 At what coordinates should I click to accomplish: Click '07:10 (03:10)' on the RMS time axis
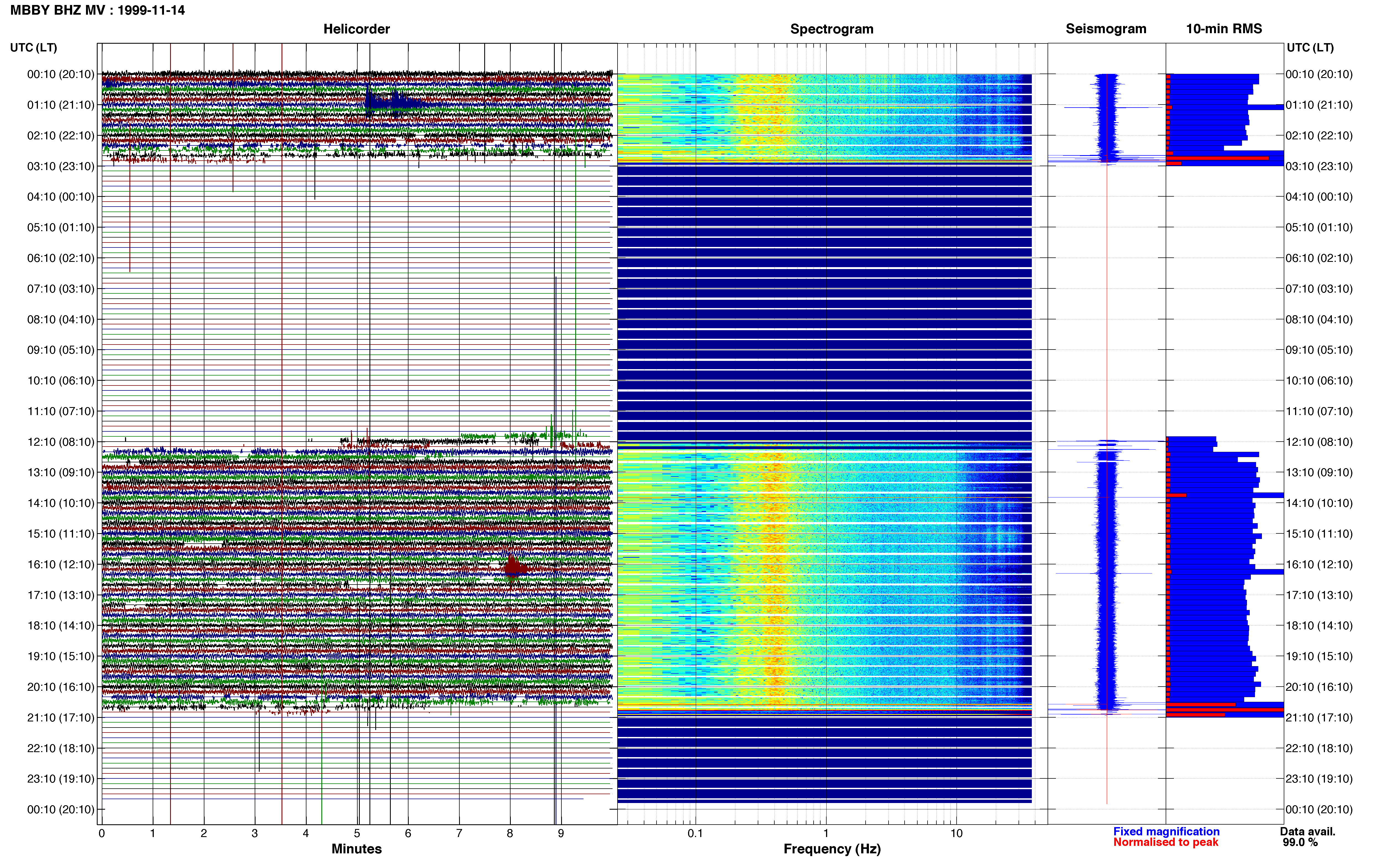1319,289
